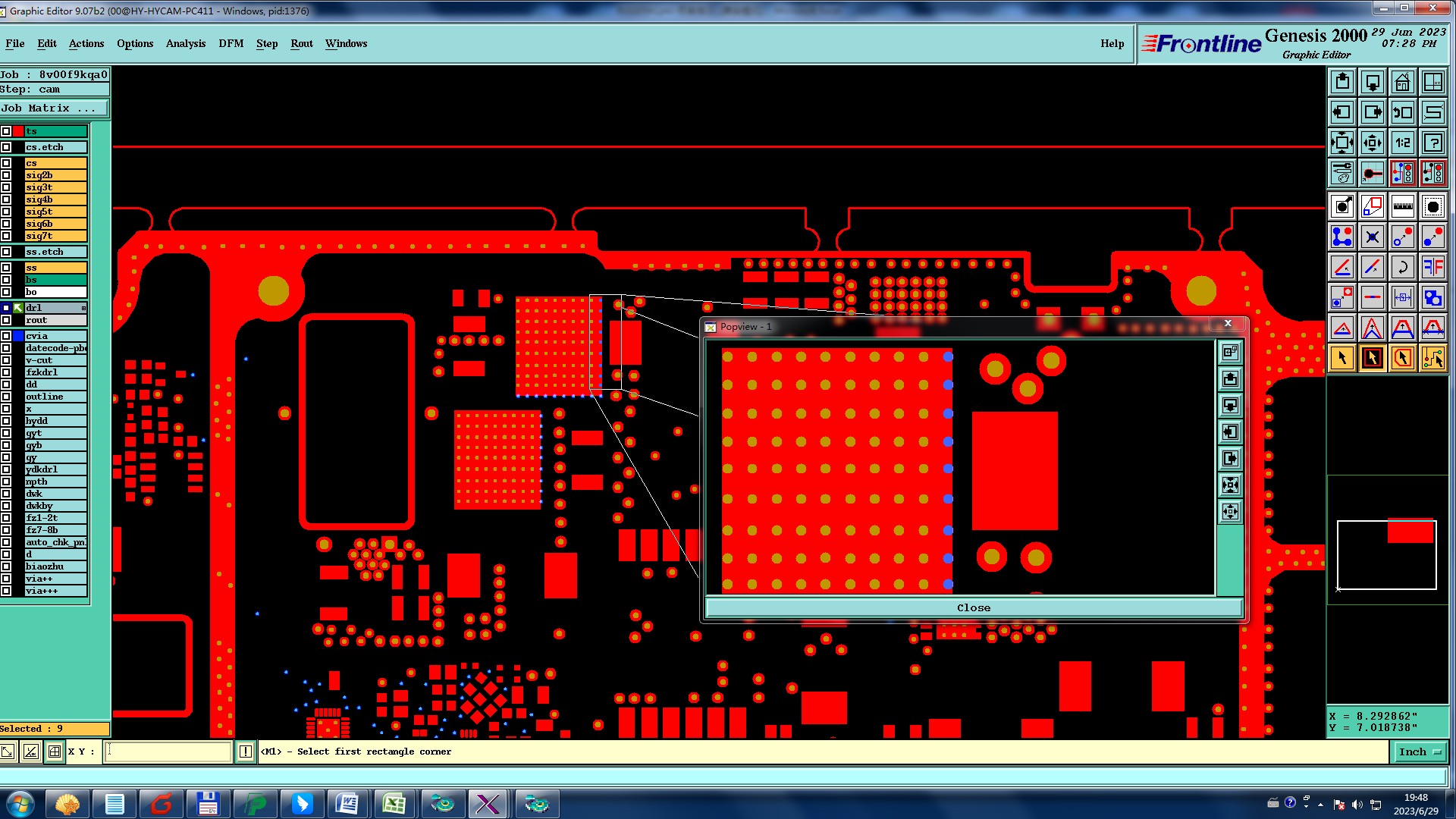Click the blue cvia layer color swatch
The width and height of the screenshot is (1456, 819).
point(18,336)
